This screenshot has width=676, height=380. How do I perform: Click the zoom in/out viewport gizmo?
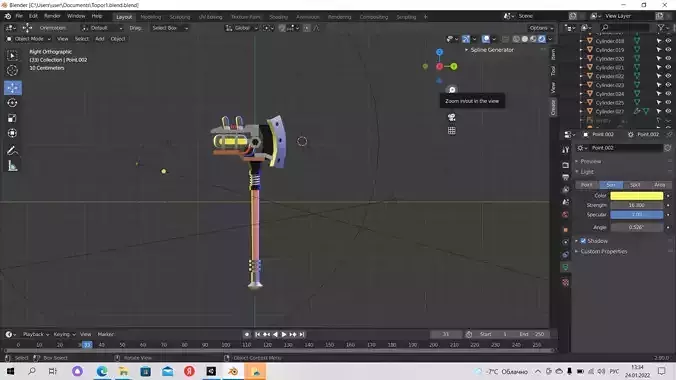click(x=452, y=90)
